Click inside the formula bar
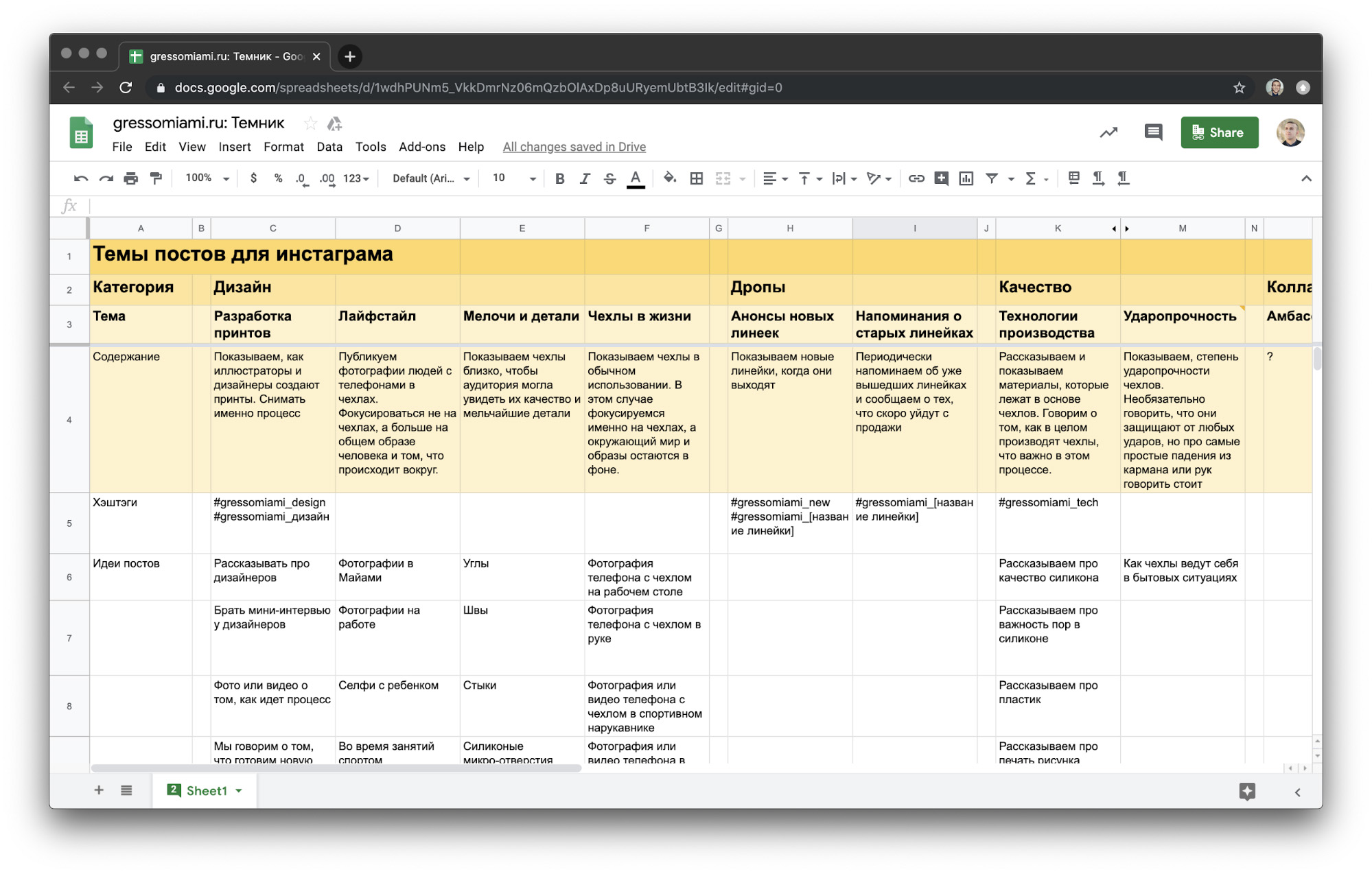Image resolution: width=1372 pixels, height=874 pixels. pos(700,206)
